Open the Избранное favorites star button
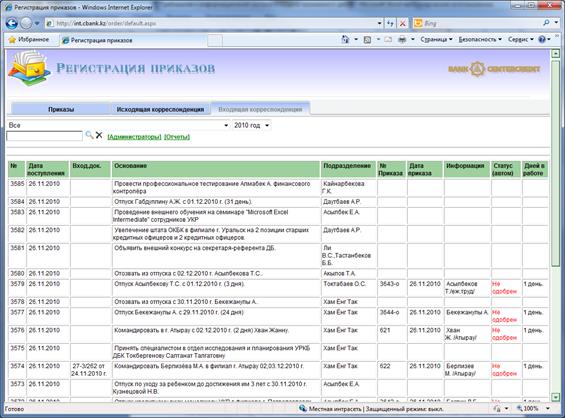 [x=29, y=40]
